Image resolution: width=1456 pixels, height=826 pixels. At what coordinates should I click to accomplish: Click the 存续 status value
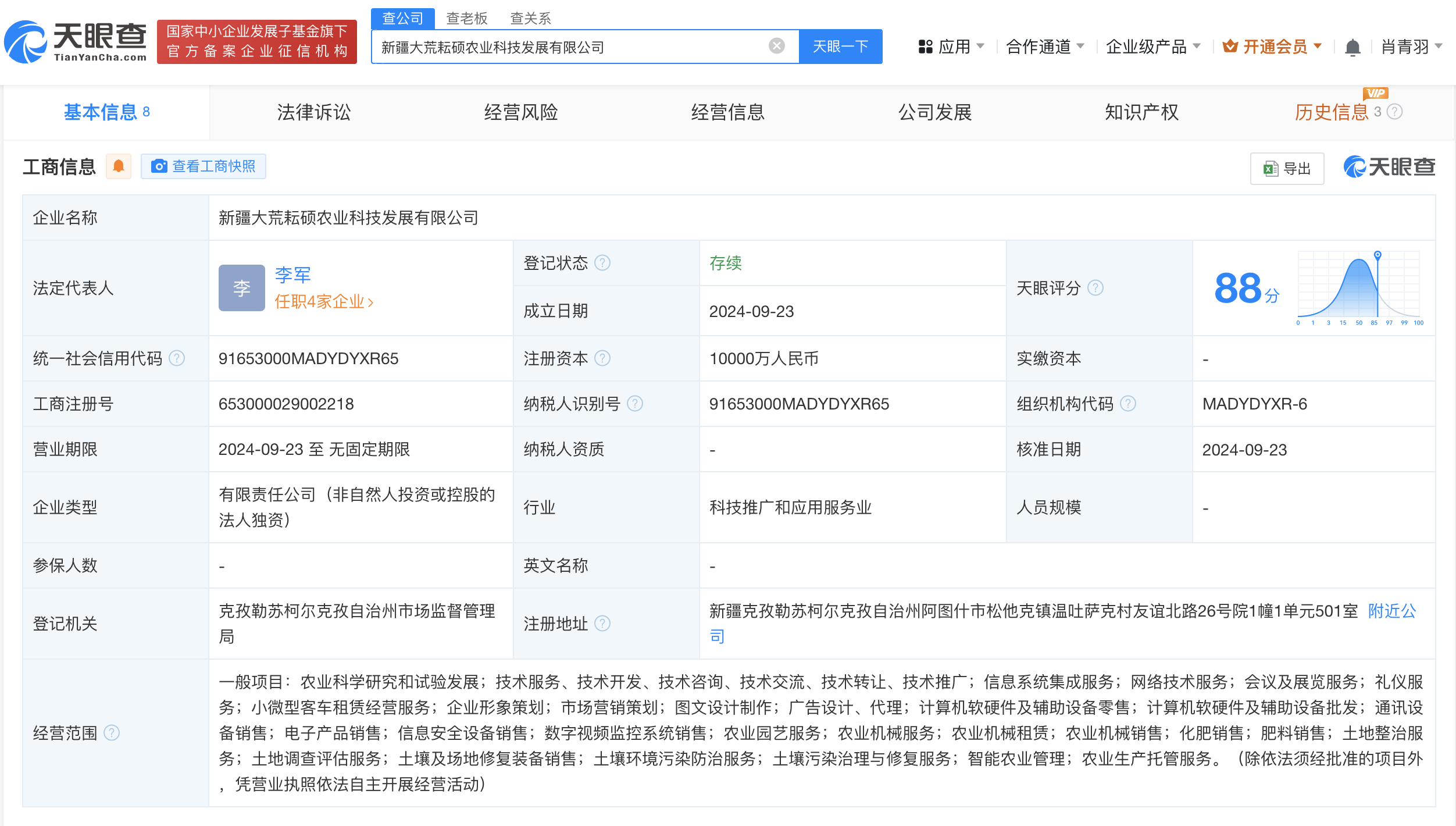[x=726, y=264]
